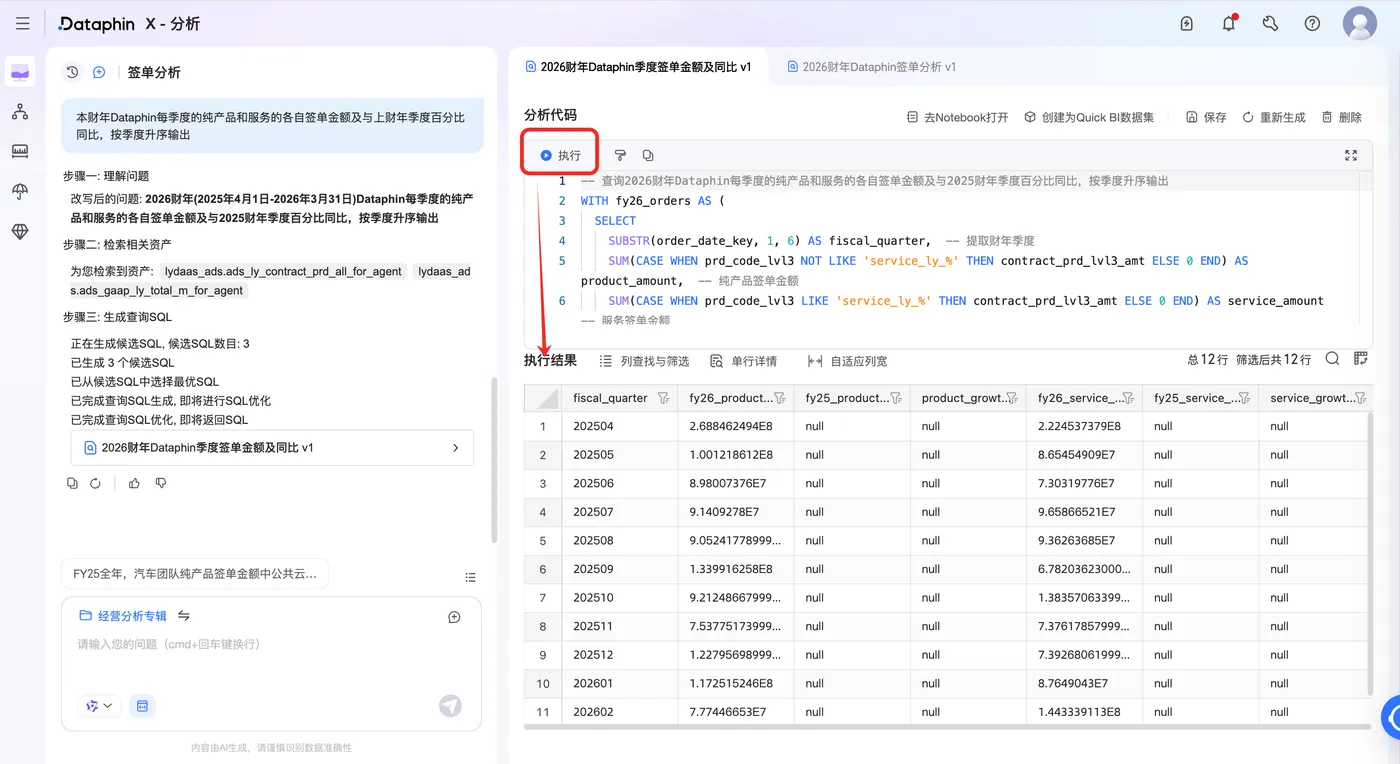Open filter for fy25_service column
This screenshot has width=1400, height=764.
[x=1244, y=398]
